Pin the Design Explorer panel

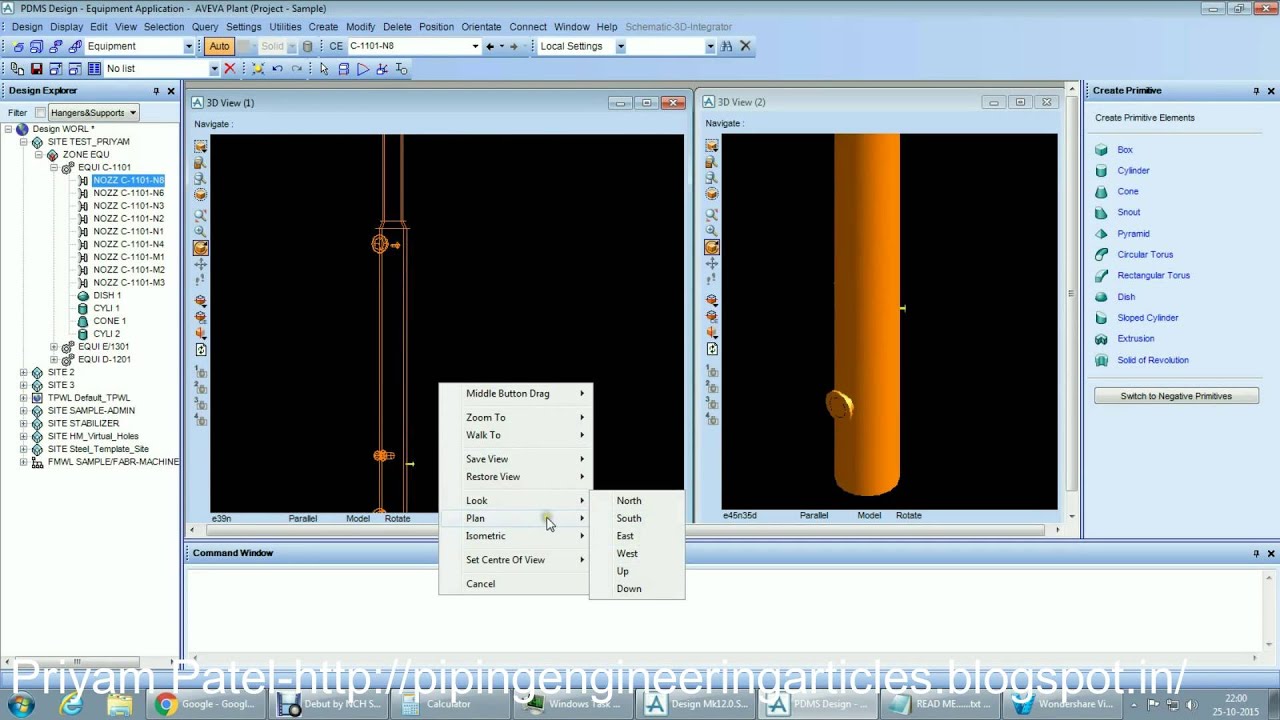(156, 91)
